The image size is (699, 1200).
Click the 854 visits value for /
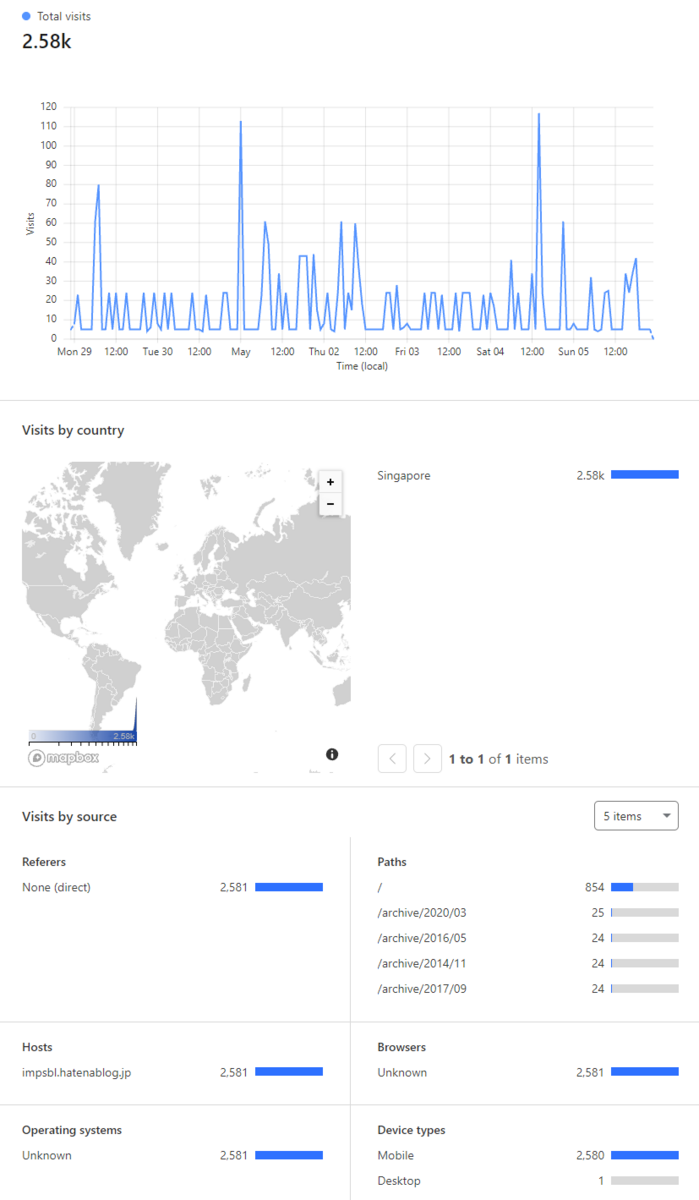pyautogui.click(x=594, y=887)
